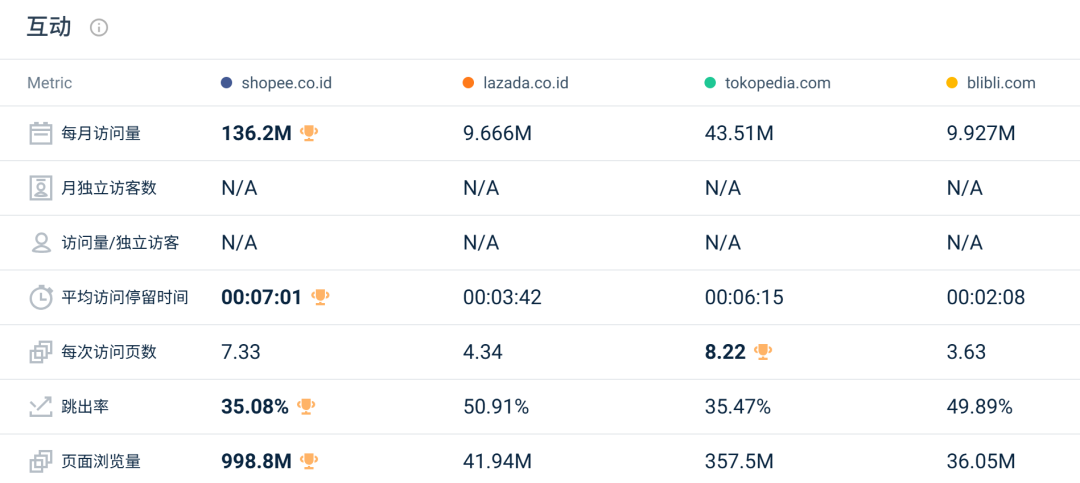Click the 4.34 pages per visit value

click(483, 352)
